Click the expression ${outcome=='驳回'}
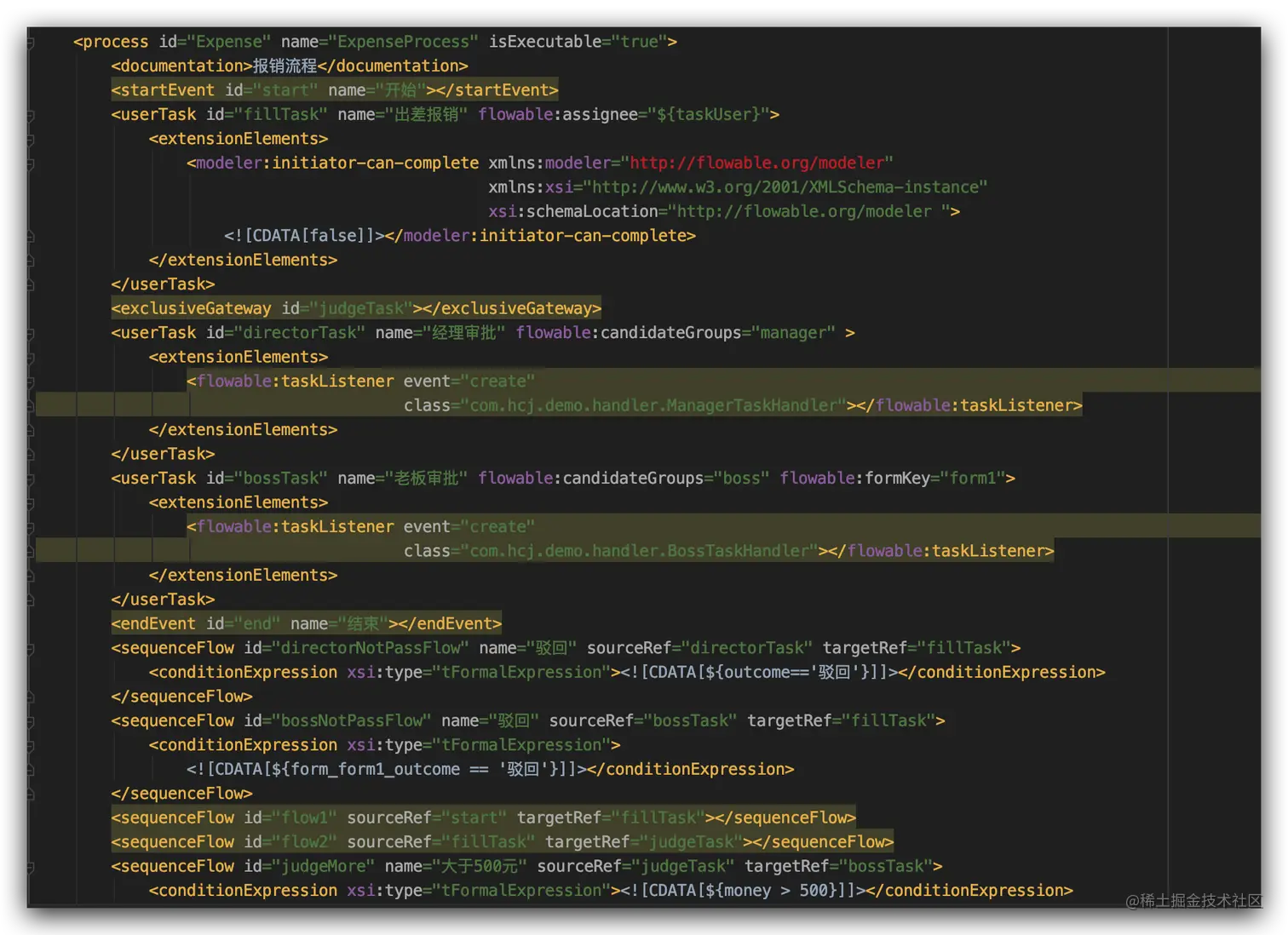 click(789, 673)
